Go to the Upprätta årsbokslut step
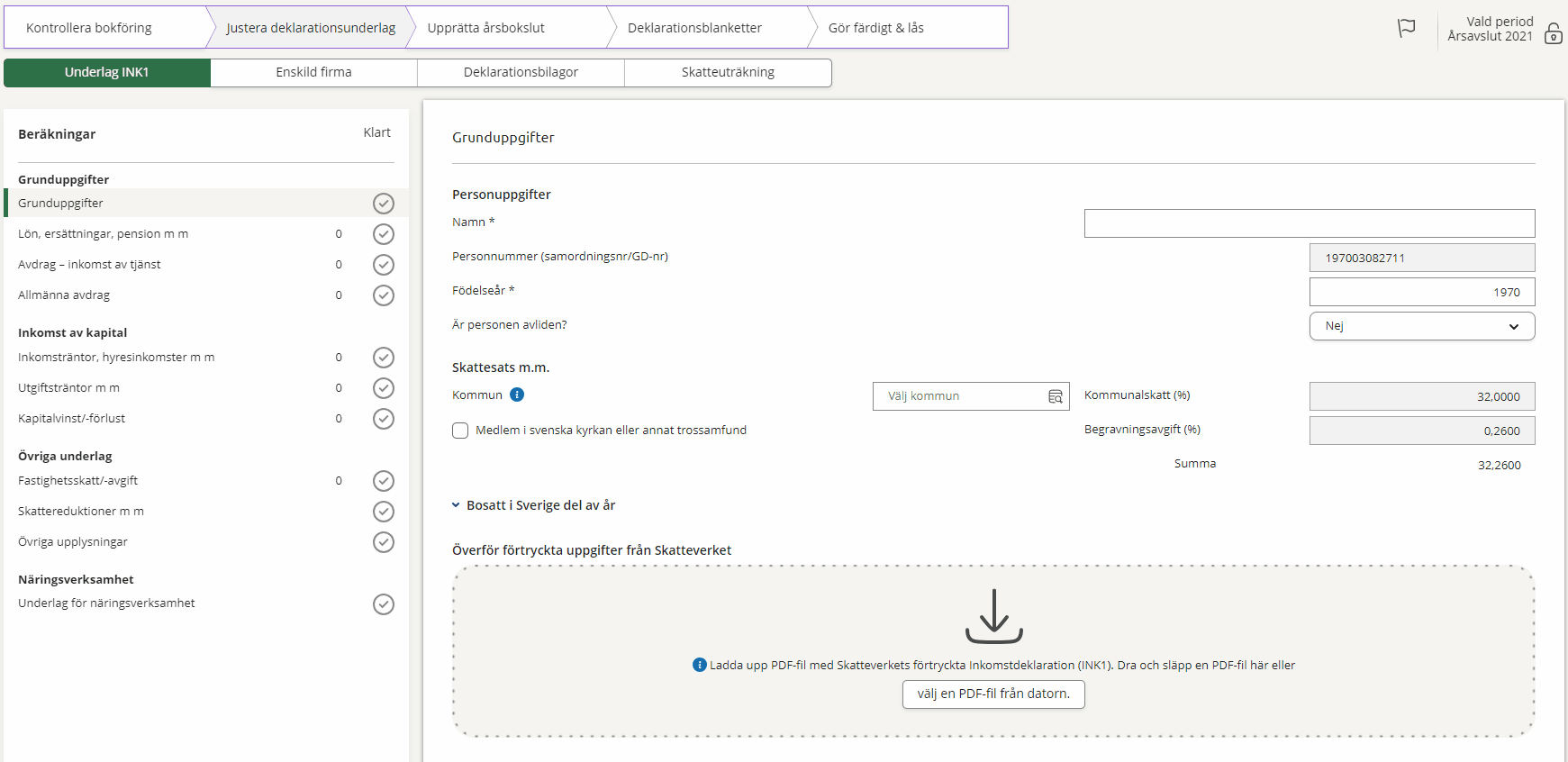 (x=486, y=28)
